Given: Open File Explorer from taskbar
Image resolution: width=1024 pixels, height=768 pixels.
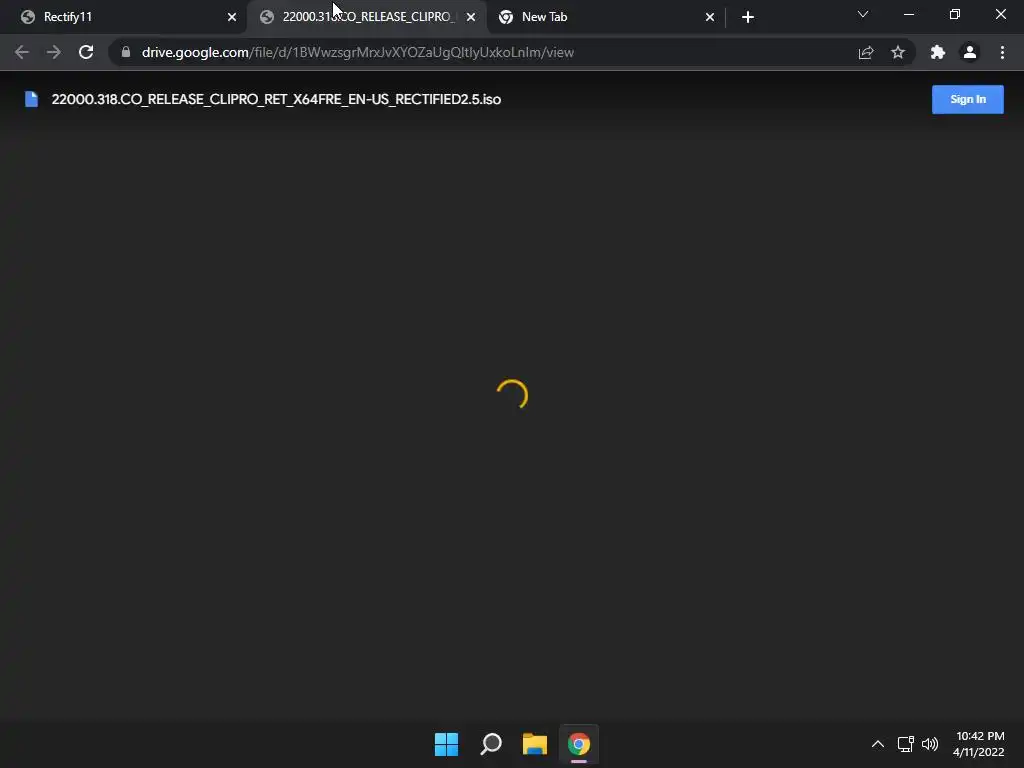Looking at the screenshot, I should click(535, 744).
